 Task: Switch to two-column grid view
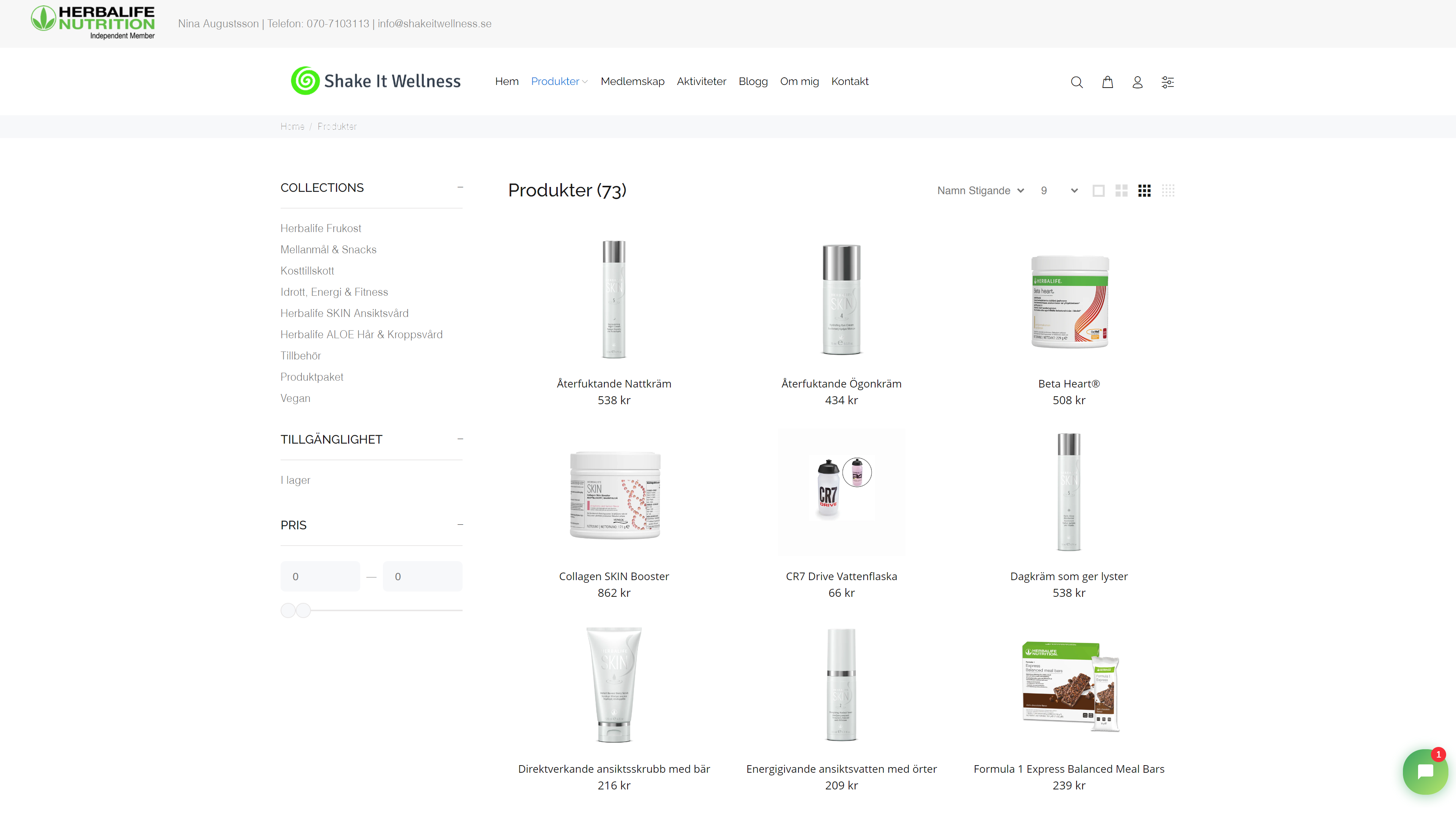coord(1122,191)
